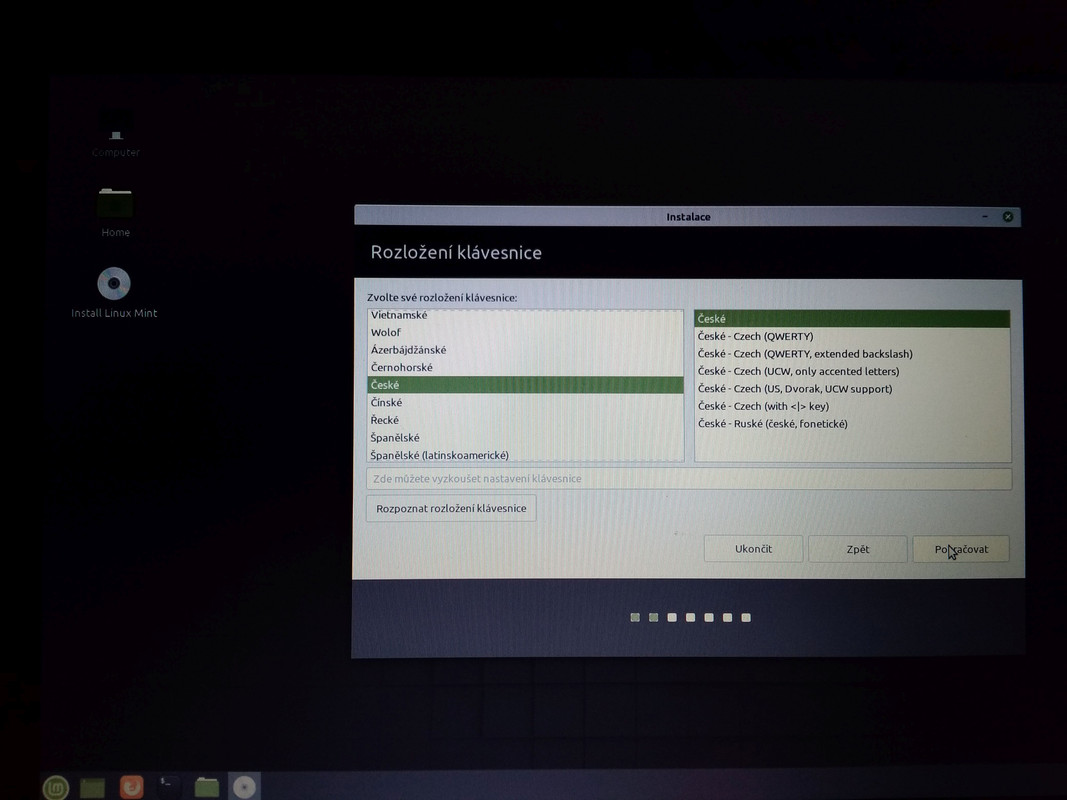
Task: Close the Instalace installer window
Action: 1008,216
